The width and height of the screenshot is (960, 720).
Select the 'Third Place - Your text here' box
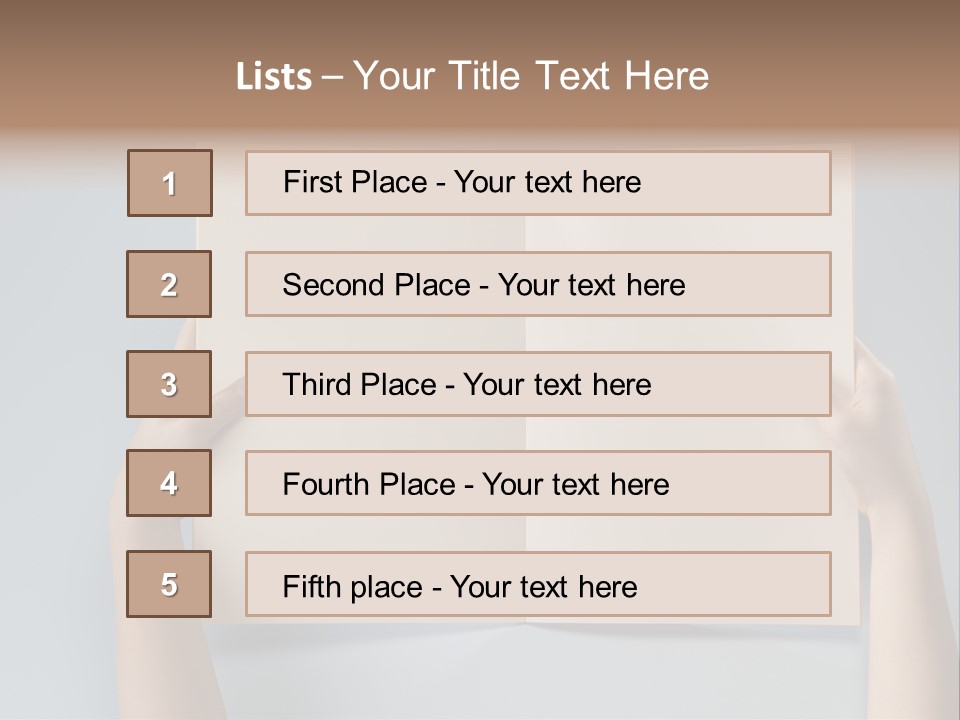click(x=538, y=384)
